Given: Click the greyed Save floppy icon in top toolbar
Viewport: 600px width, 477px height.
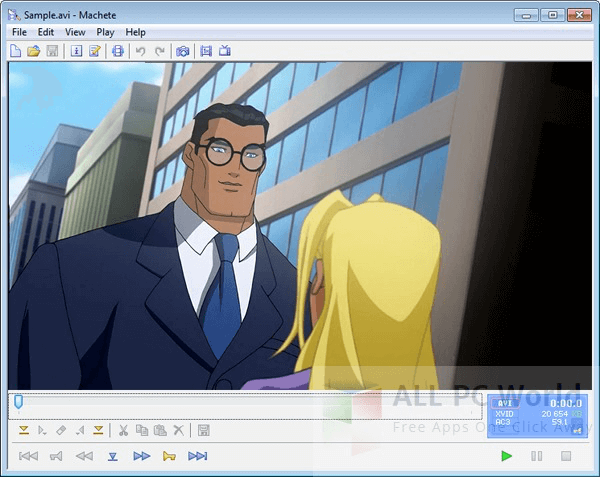Looking at the screenshot, I should (x=52, y=51).
